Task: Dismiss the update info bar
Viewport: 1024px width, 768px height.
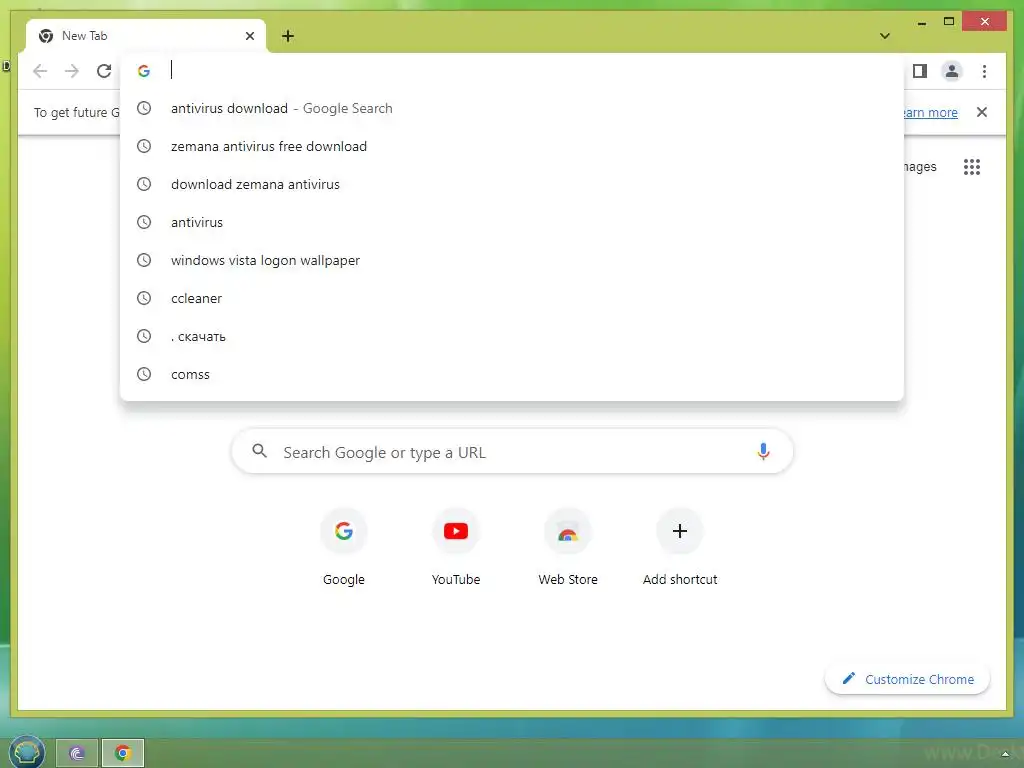Action: click(x=982, y=112)
